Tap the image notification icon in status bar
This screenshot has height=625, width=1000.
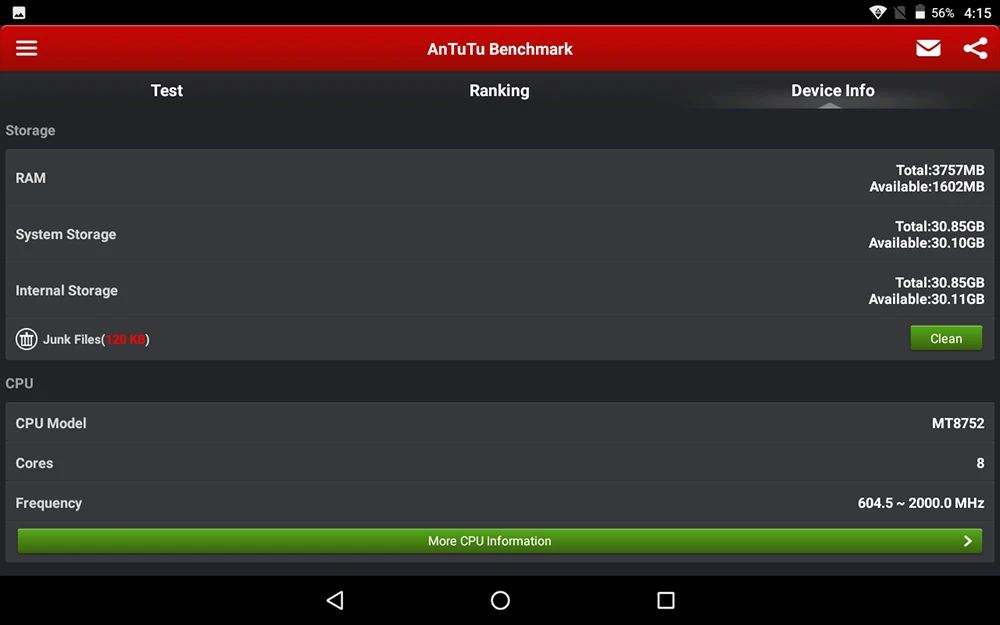tap(19, 13)
